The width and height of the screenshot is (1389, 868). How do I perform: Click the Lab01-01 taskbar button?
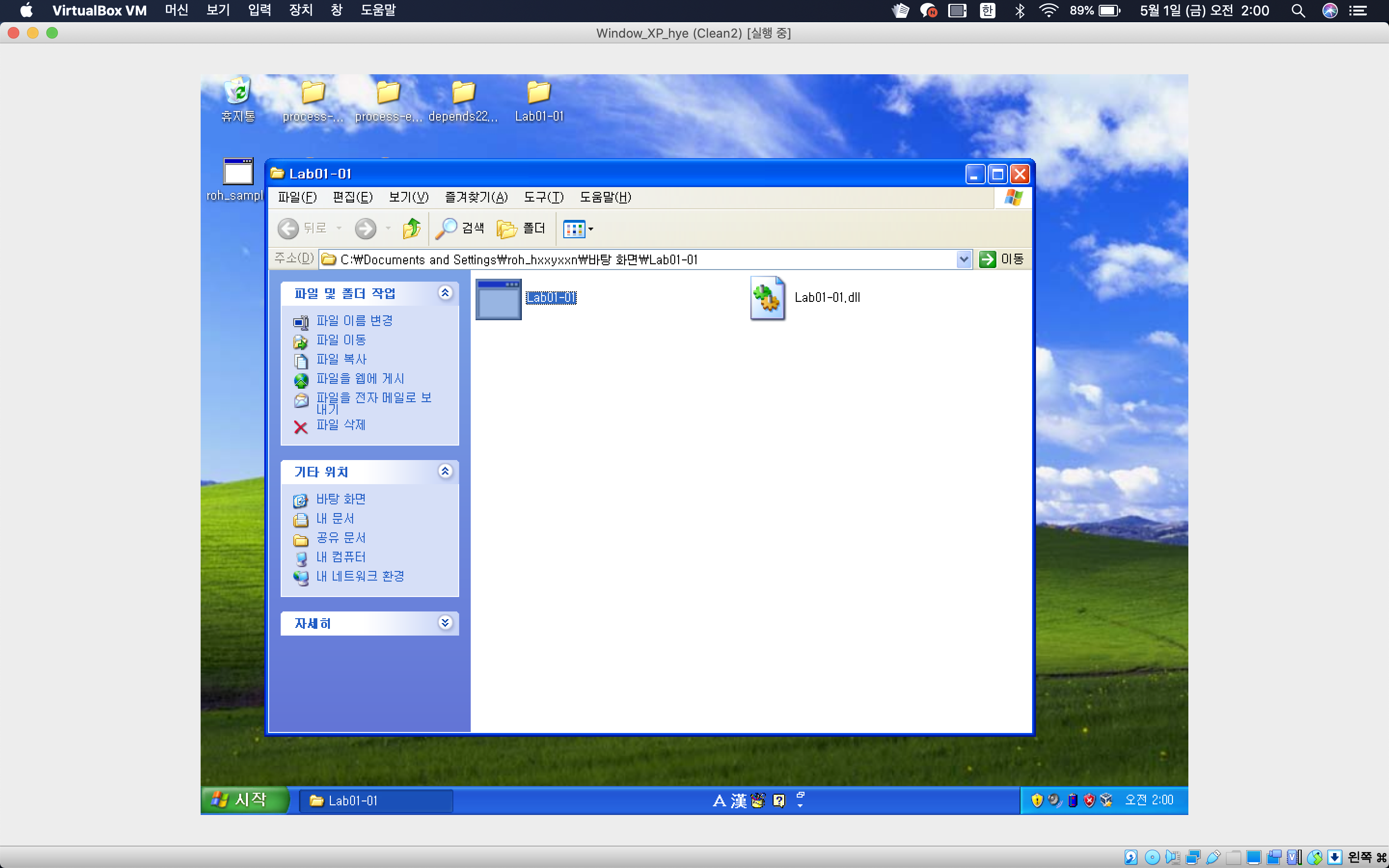pyautogui.click(x=376, y=801)
